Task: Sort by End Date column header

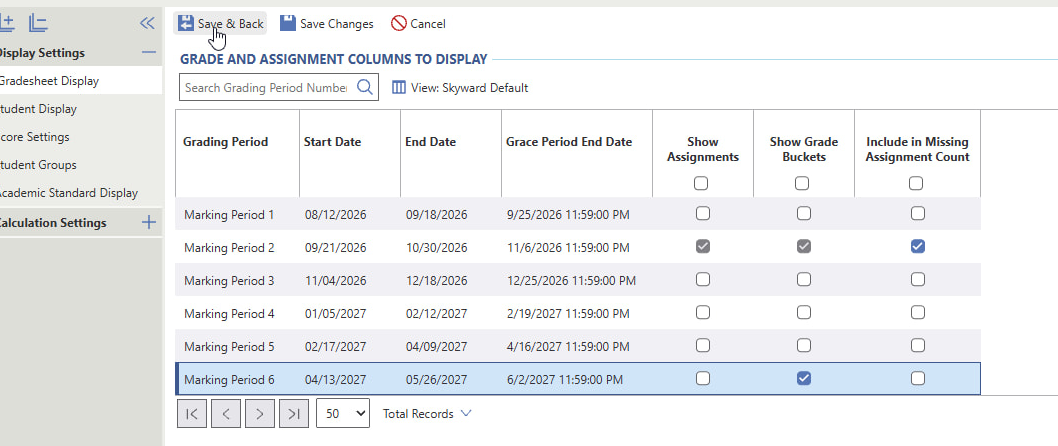Action: click(x=430, y=142)
